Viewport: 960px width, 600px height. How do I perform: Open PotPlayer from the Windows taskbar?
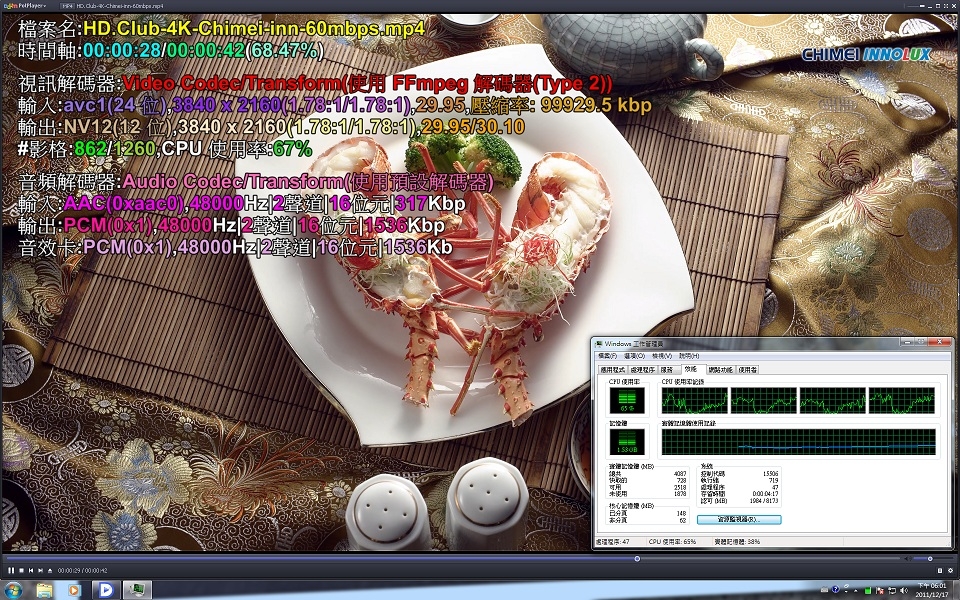[106, 589]
